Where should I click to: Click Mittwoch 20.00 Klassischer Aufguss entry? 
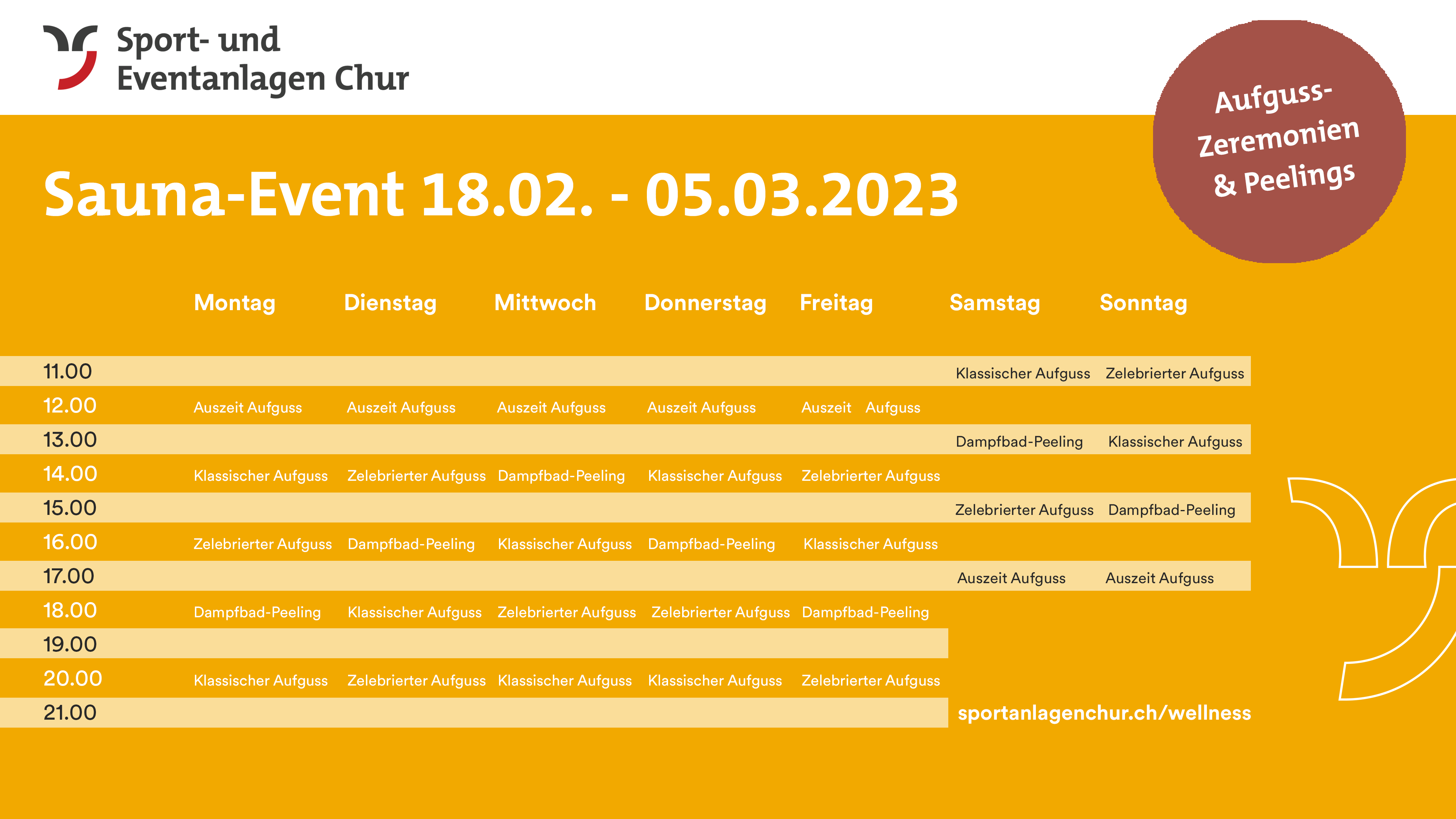(x=565, y=681)
